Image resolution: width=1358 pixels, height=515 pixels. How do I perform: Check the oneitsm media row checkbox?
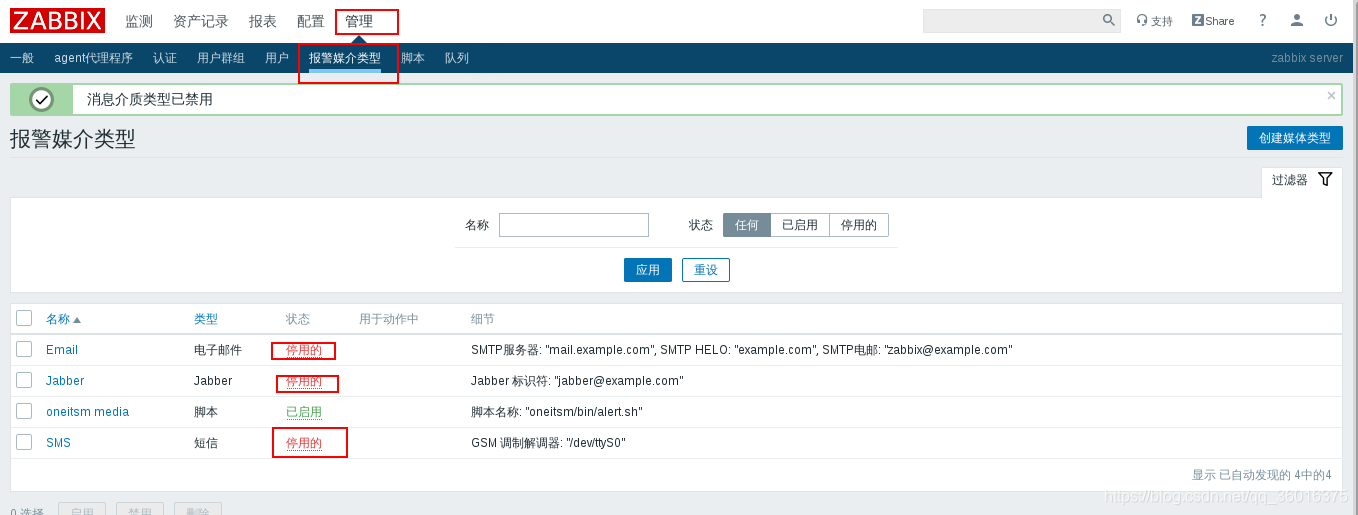coord(24,411)
